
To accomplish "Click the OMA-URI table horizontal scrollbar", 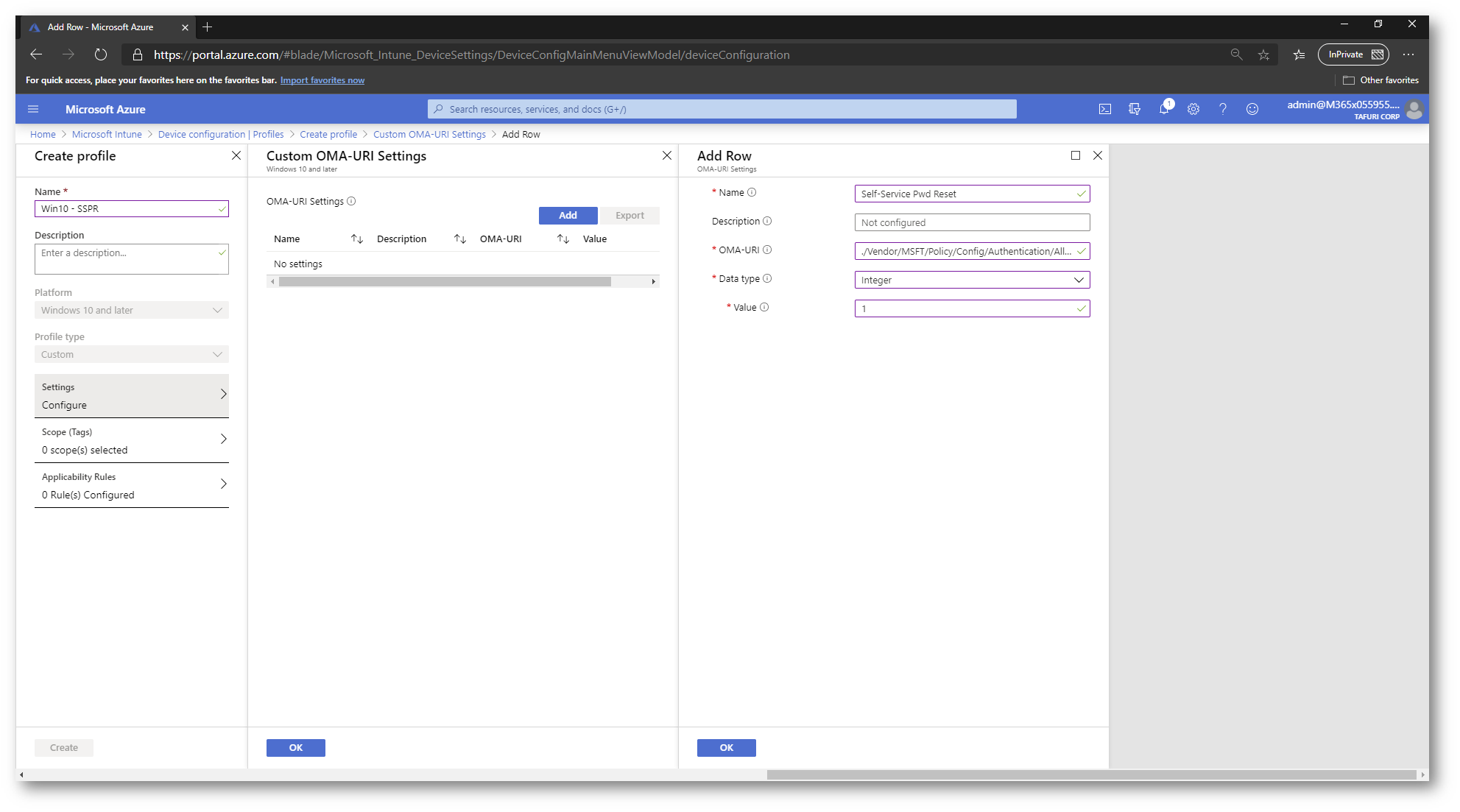I will tap(445, 281).
